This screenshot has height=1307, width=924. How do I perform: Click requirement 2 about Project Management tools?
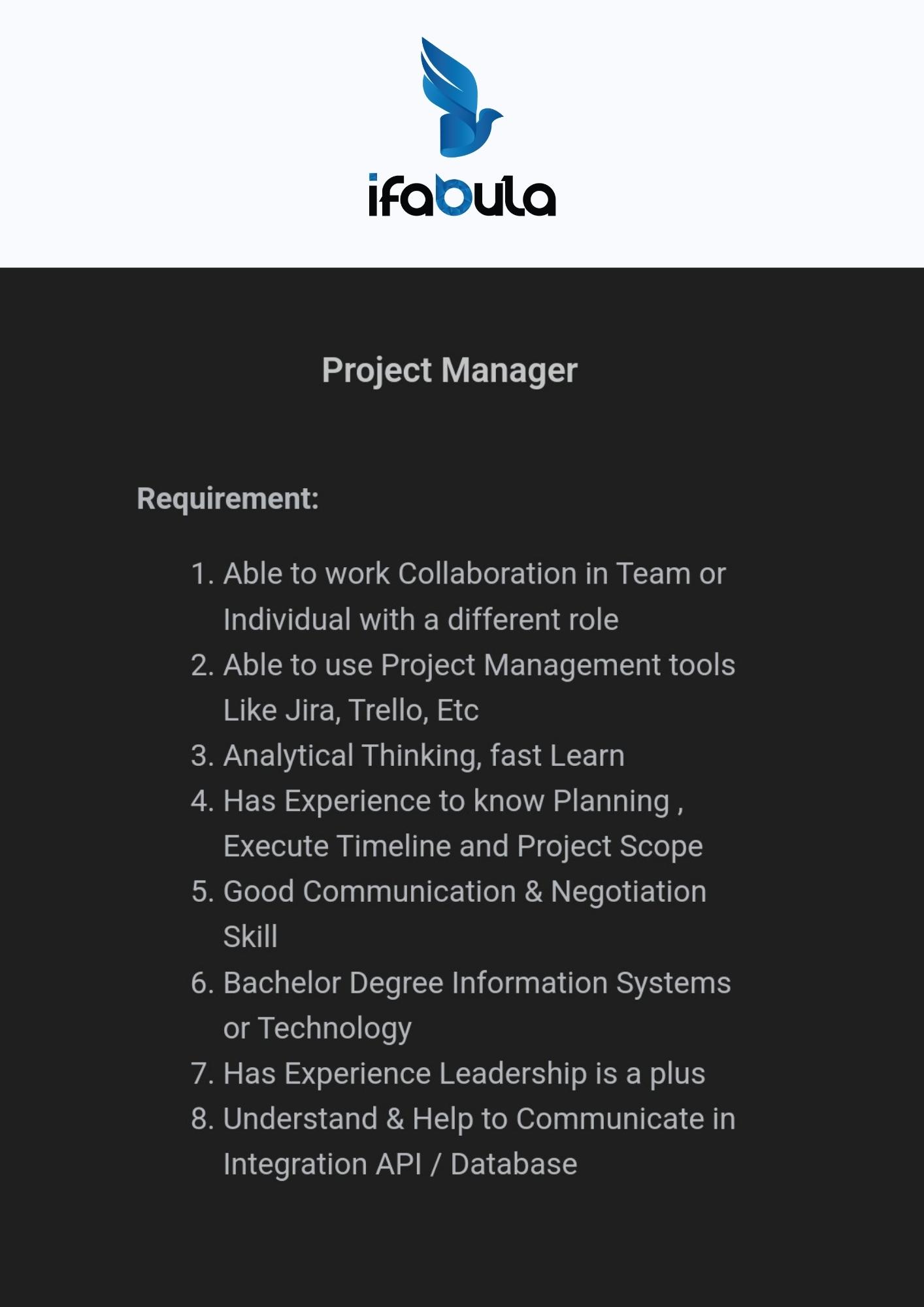tap(463, 665)
